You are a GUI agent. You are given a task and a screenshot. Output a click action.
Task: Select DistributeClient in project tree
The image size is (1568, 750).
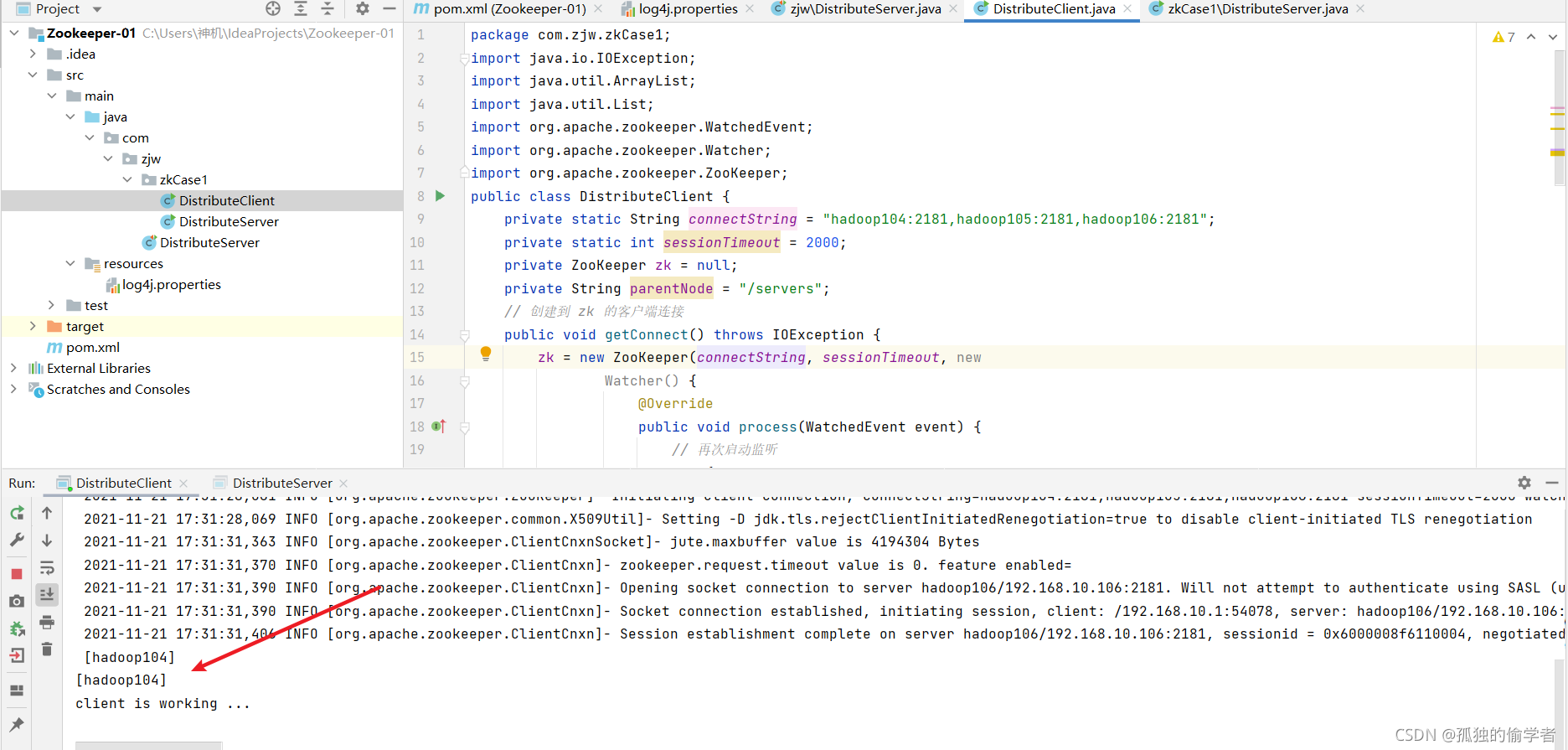click(x=227, y=200)
